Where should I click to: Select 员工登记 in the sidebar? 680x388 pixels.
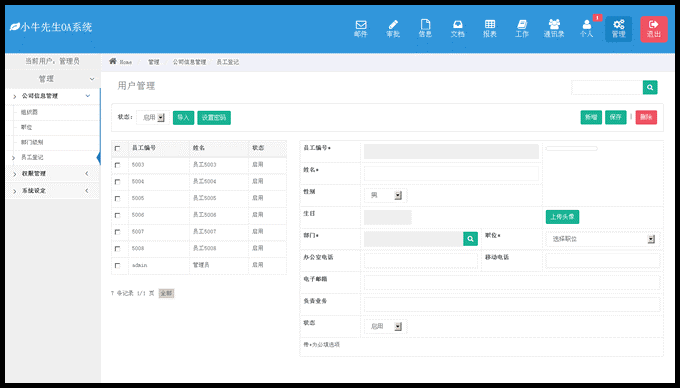coord(32,157)
